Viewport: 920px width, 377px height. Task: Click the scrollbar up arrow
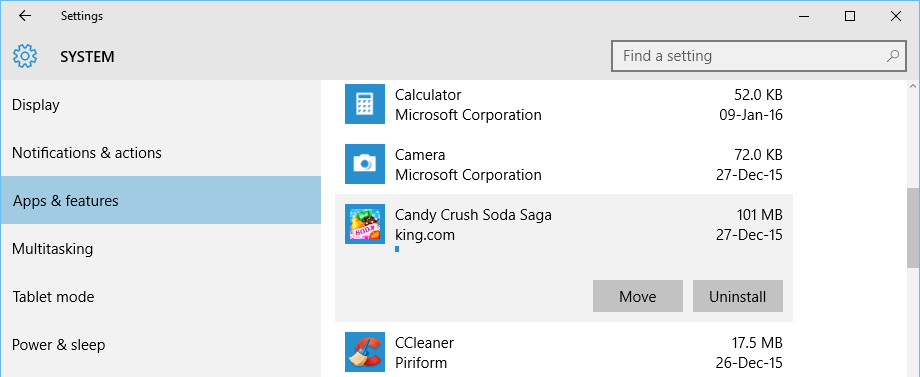912,87
